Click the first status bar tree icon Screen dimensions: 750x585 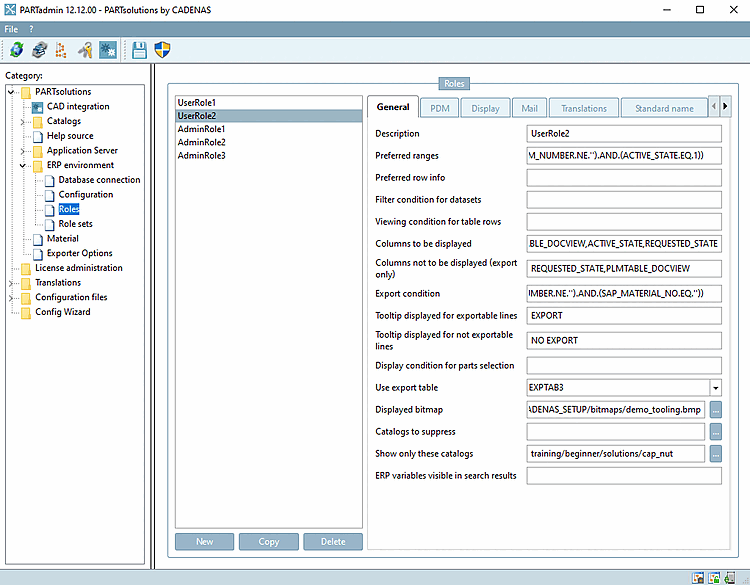tap(698, 578)
